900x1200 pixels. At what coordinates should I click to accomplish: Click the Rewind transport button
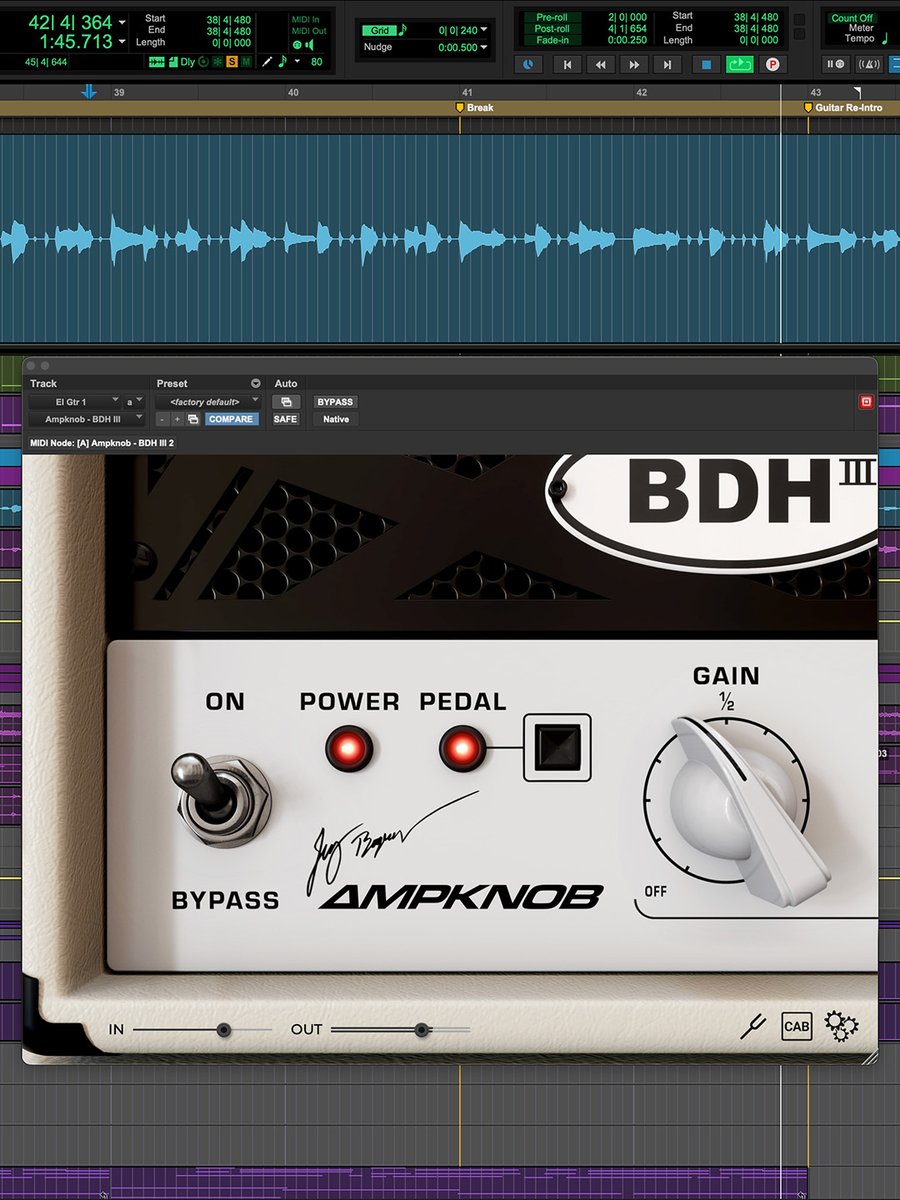coord(600,64)
